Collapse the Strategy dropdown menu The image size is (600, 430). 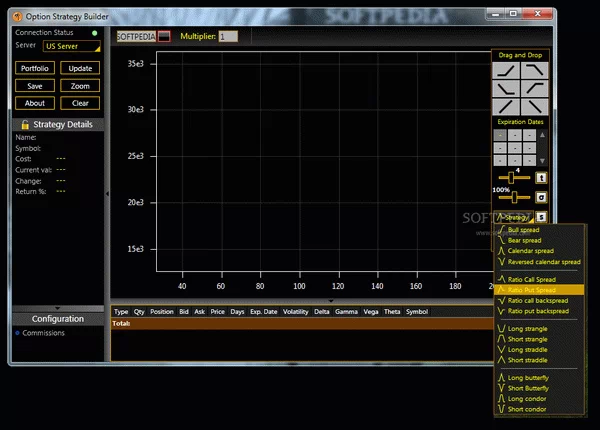coord(514,216)
